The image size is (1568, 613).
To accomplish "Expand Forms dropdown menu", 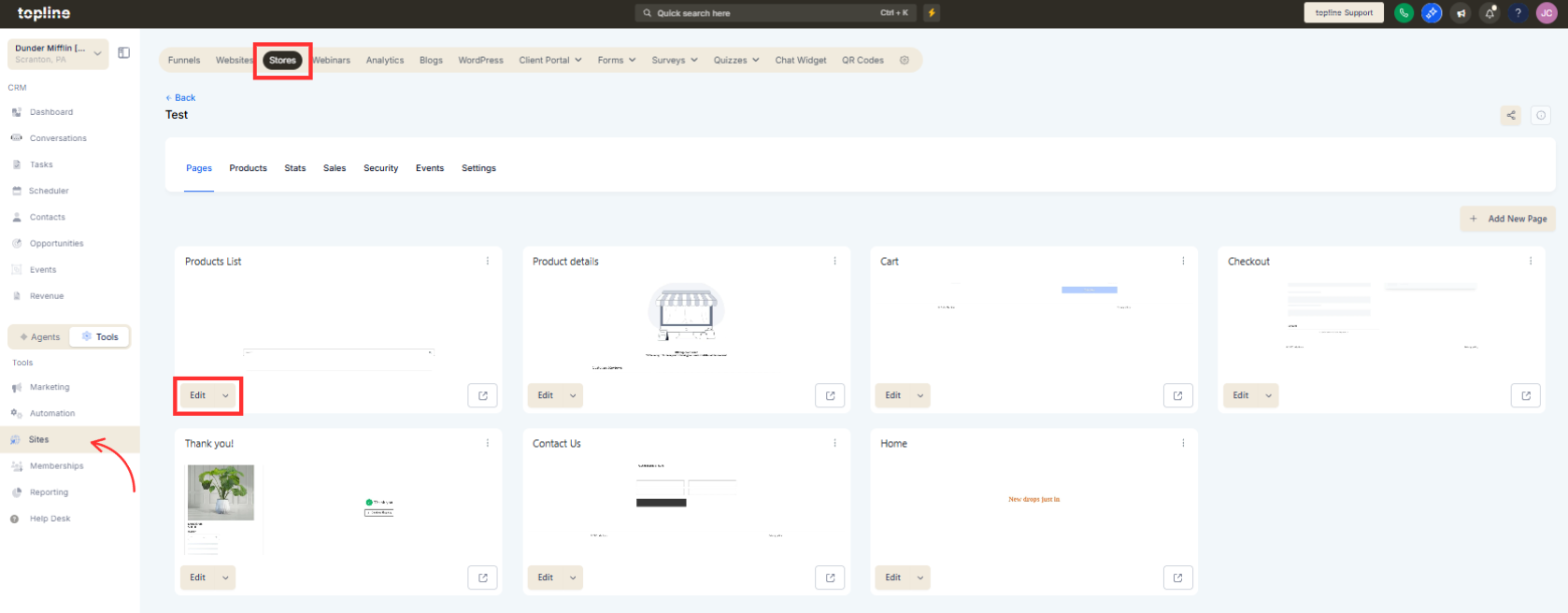I will pos(617,60).
